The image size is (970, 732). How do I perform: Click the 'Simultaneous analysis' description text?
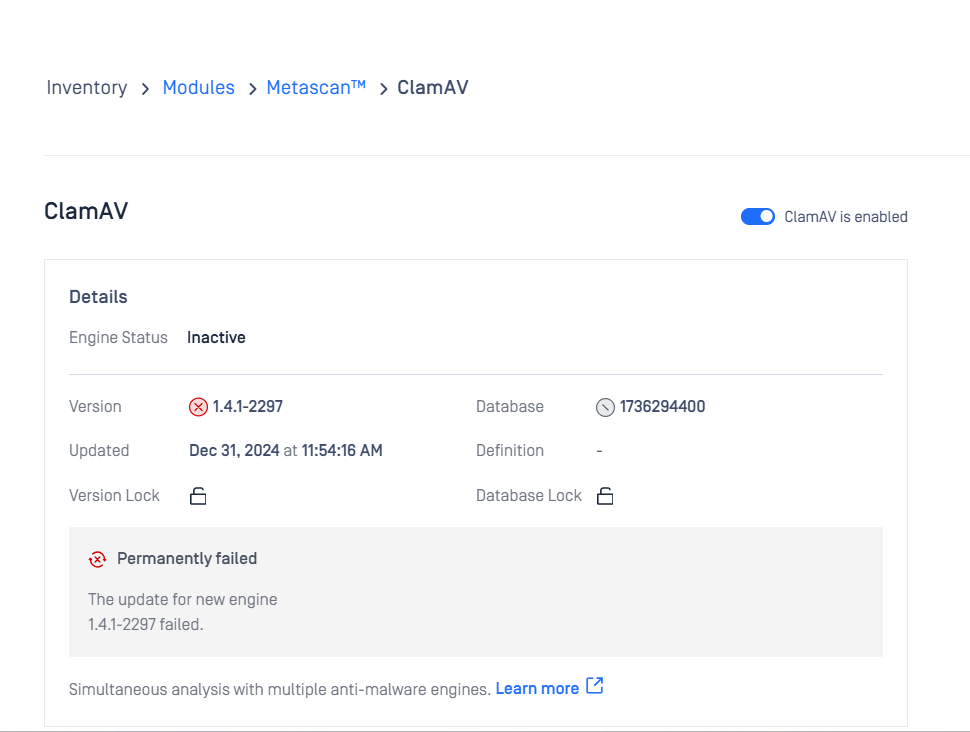tap(280, 689)
